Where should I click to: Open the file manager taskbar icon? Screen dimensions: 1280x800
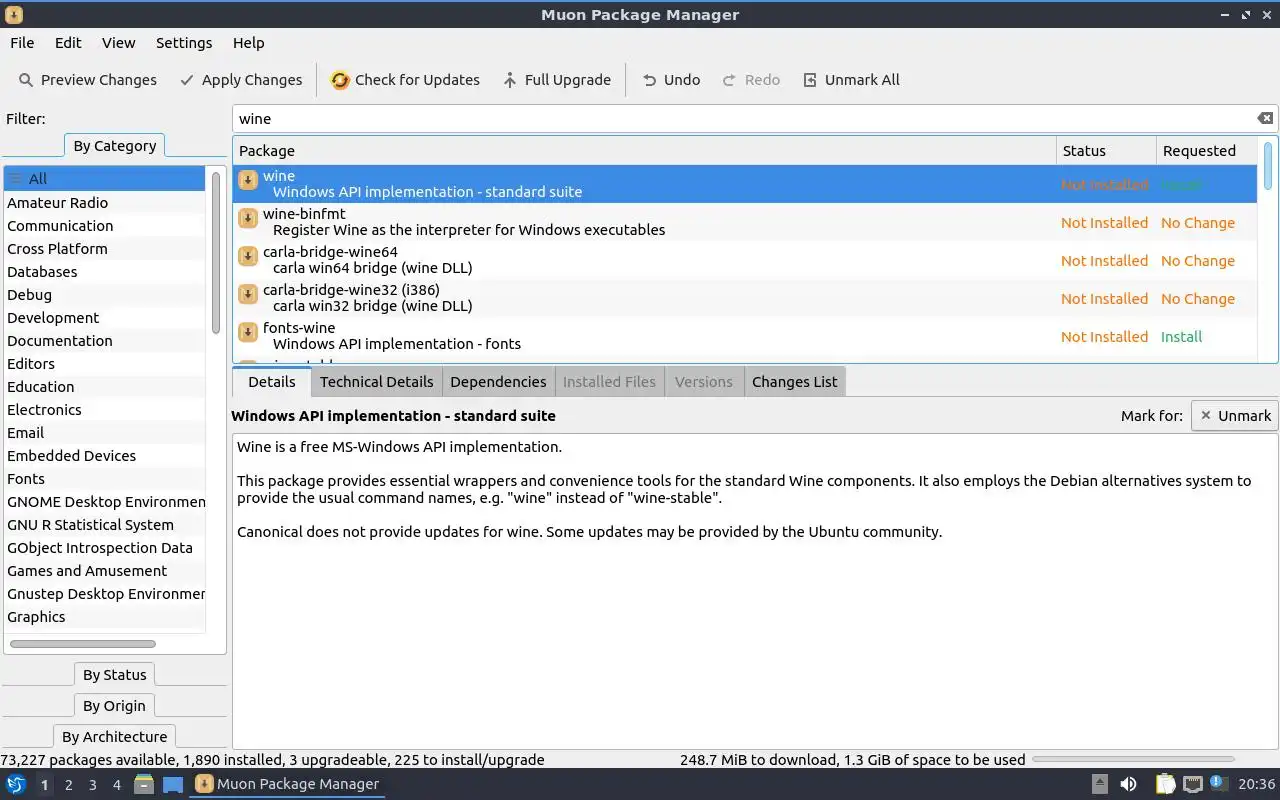coord(144,784)
